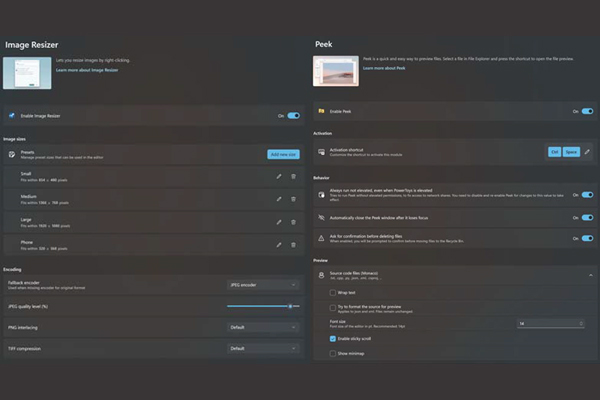The image size is (600, 400).
Task: Click the Phone preset name text
Action: click(x=27, y=242)
